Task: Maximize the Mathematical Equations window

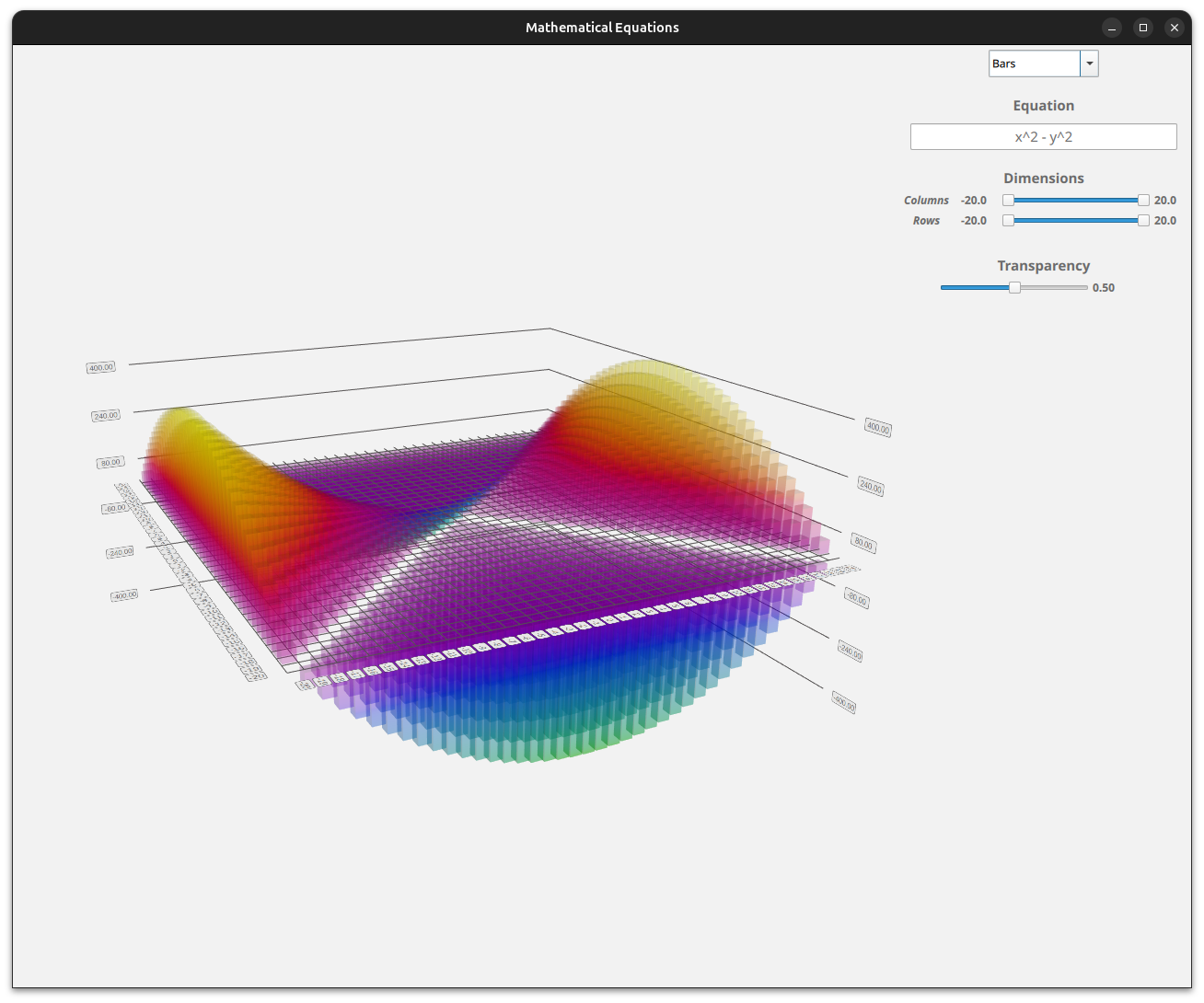Action: pyautogui.click(x=1143, y=28)
